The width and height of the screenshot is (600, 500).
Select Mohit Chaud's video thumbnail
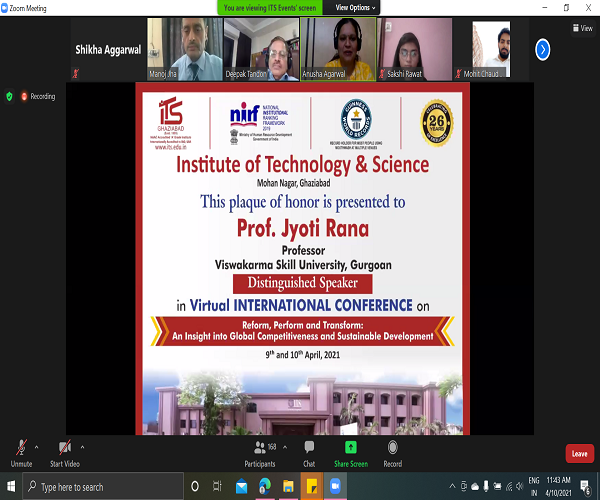click(491, 50)
